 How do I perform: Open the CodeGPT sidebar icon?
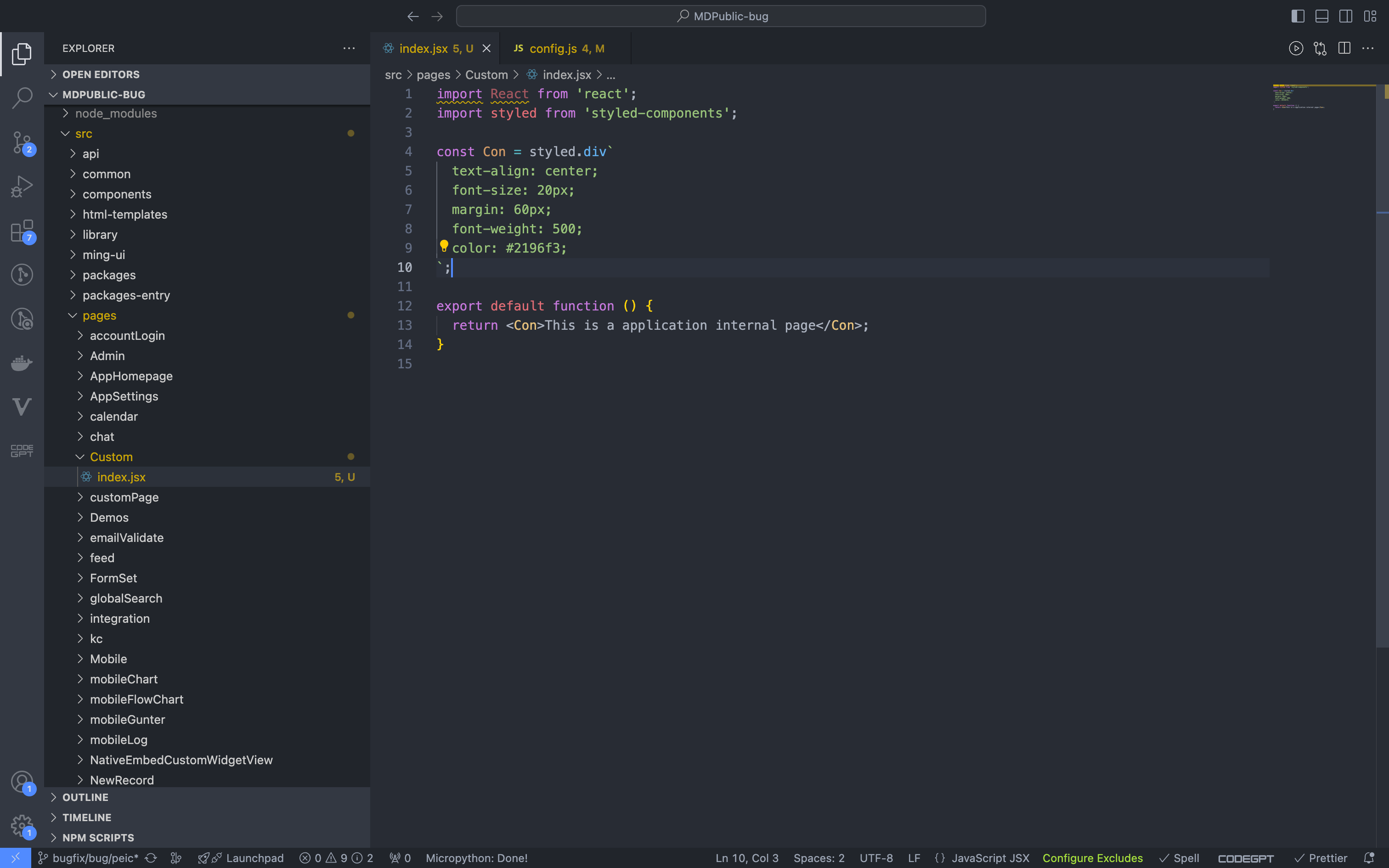[22, 451]
